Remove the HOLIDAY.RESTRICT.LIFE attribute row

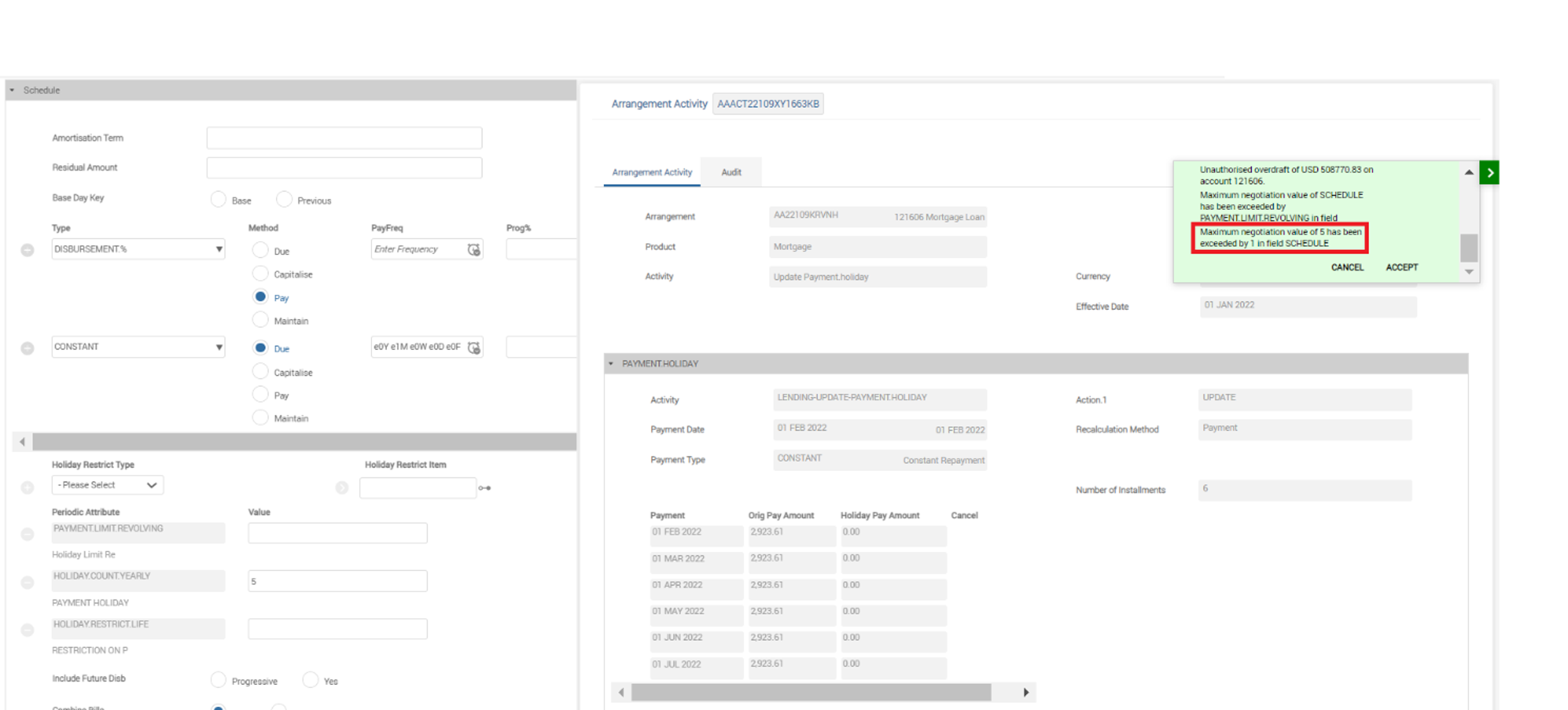[27, 630]
